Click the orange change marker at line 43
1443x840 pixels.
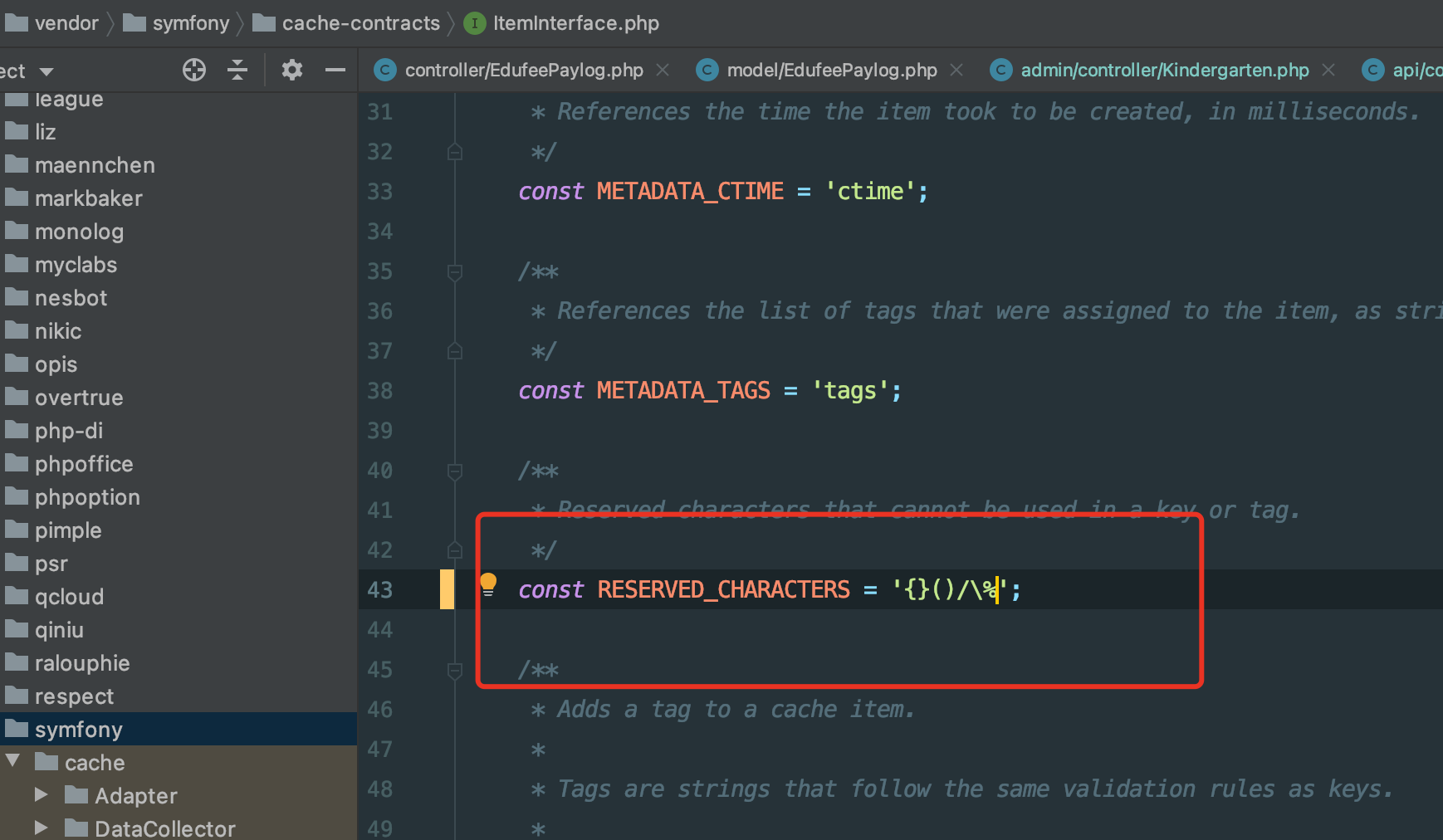(x=447, y=589)
